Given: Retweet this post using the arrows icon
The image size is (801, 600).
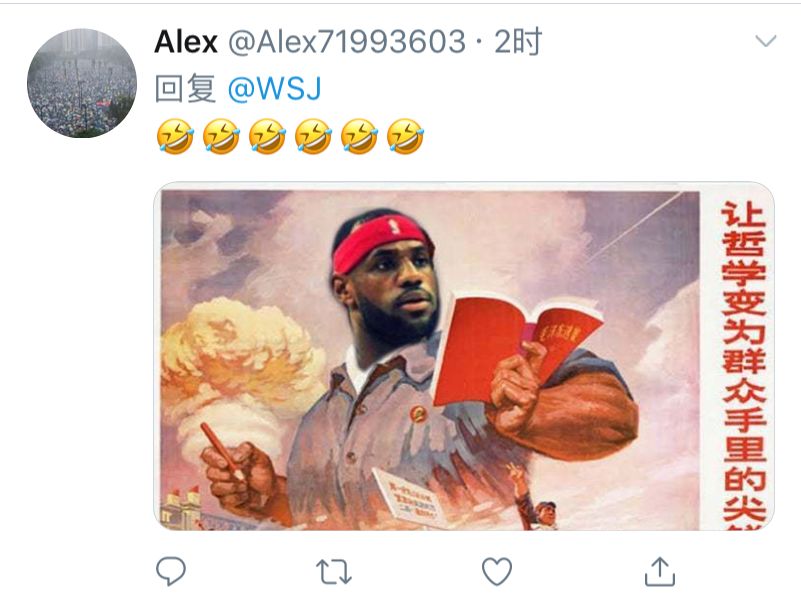Looking at the screenshot, I should (x=334, y=571).
